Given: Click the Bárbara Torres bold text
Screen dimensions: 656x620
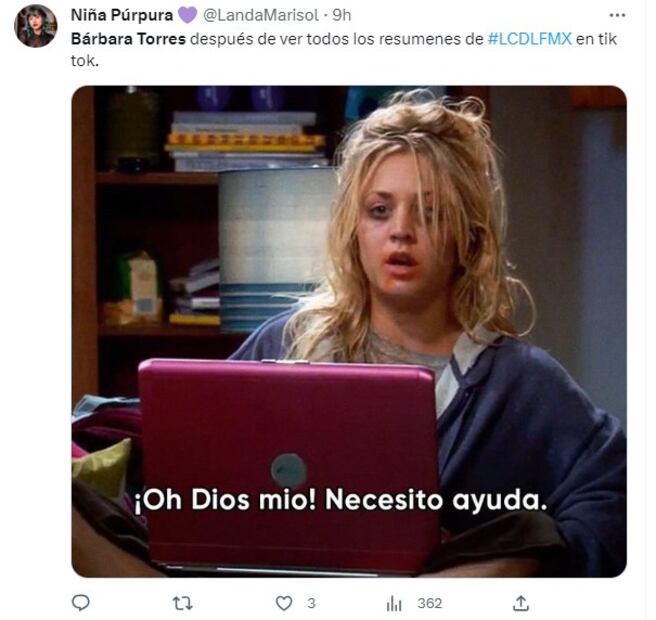Looking at the screenshot, I should 128,39.
